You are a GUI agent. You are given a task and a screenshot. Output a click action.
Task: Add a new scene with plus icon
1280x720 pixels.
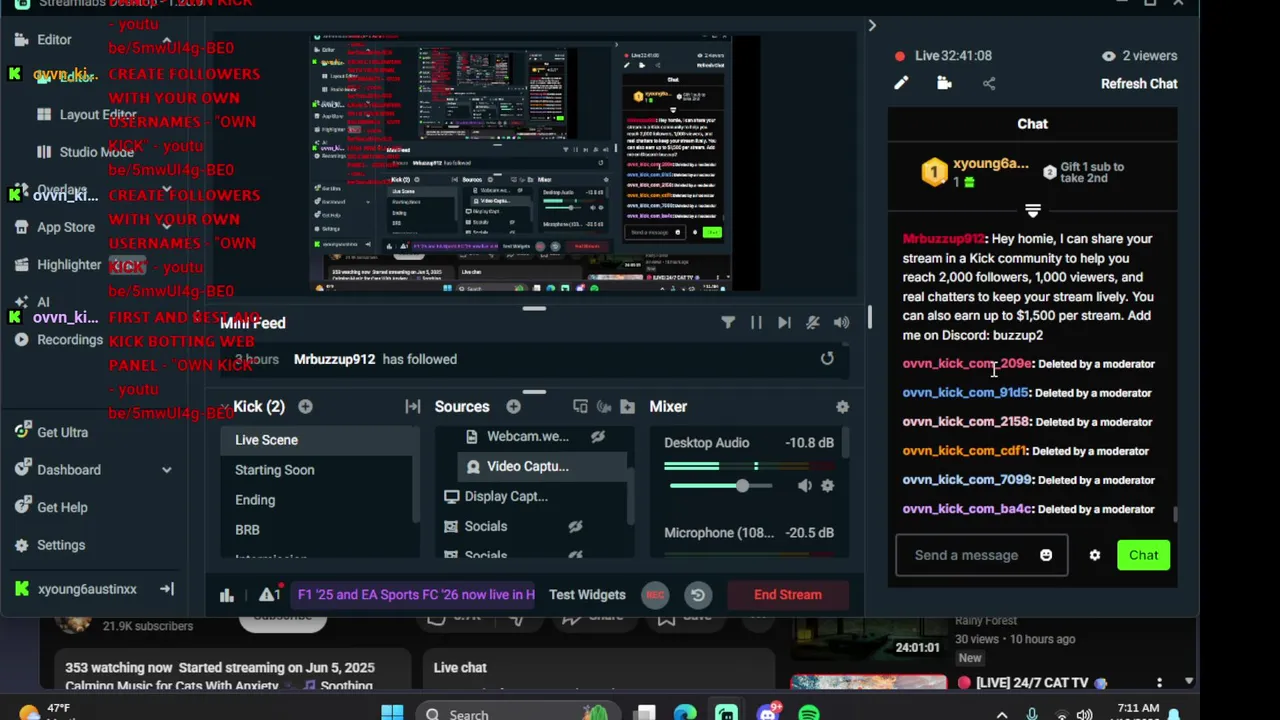pyautogui.click(x=305, y=406)
